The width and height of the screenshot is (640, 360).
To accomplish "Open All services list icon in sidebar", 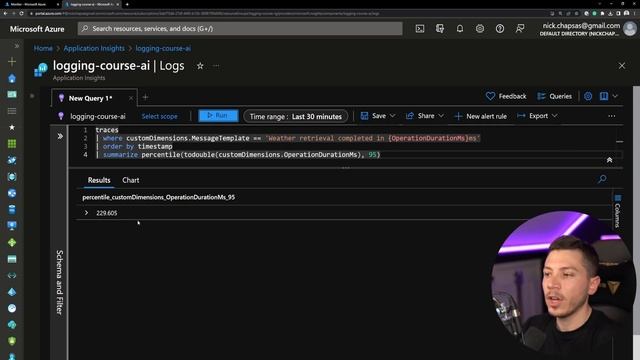I will [12, 111].
